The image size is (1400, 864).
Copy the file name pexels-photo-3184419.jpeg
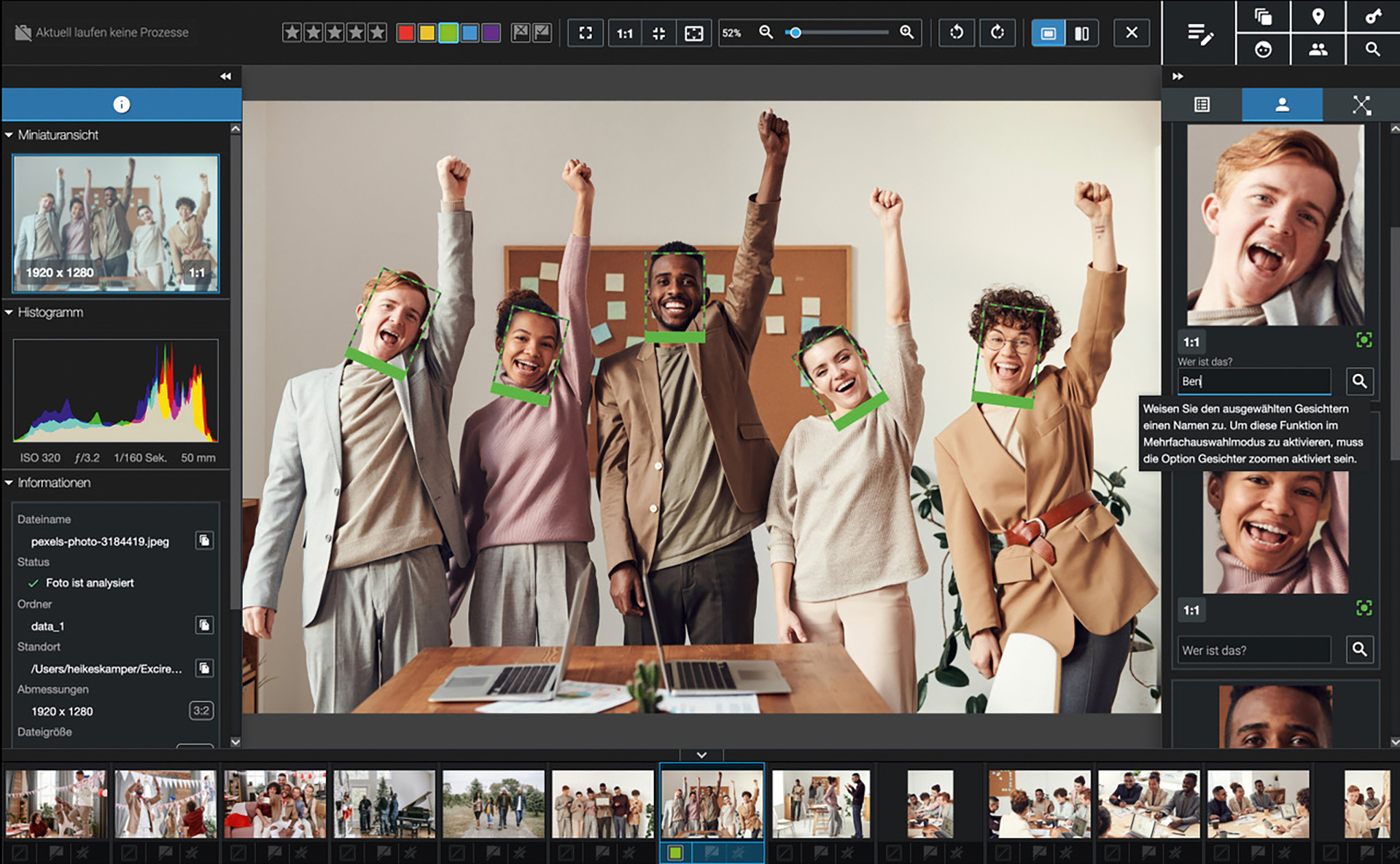[205, 540]
